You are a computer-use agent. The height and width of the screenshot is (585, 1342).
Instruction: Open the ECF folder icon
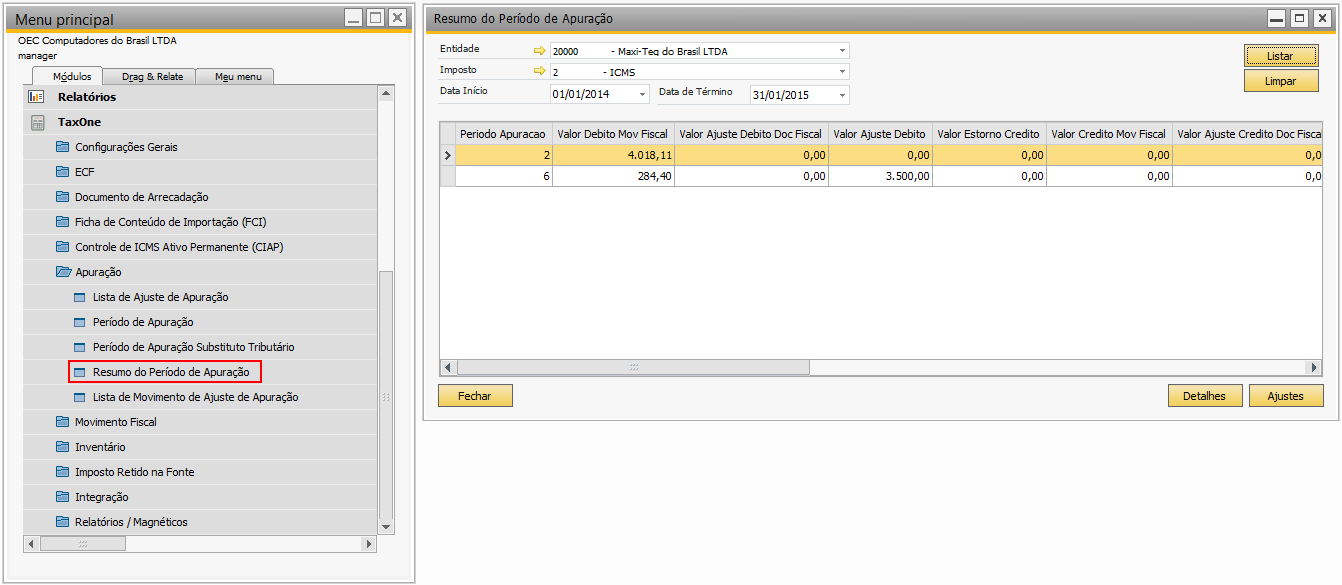click(x=63, y=172)
